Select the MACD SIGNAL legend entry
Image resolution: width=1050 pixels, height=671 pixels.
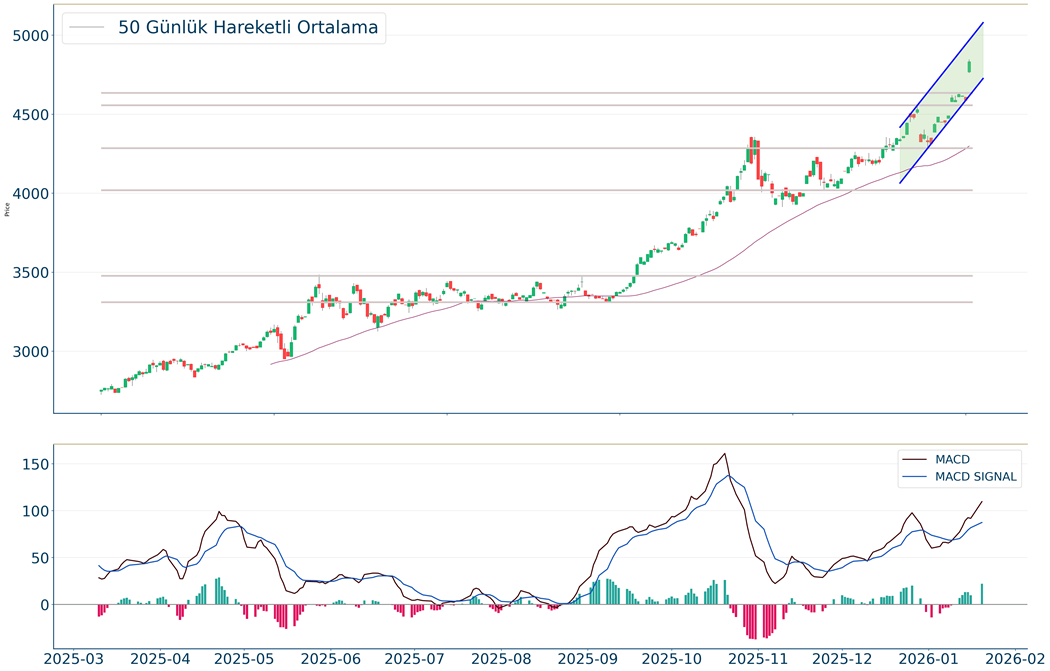click(x=976, y=477)
